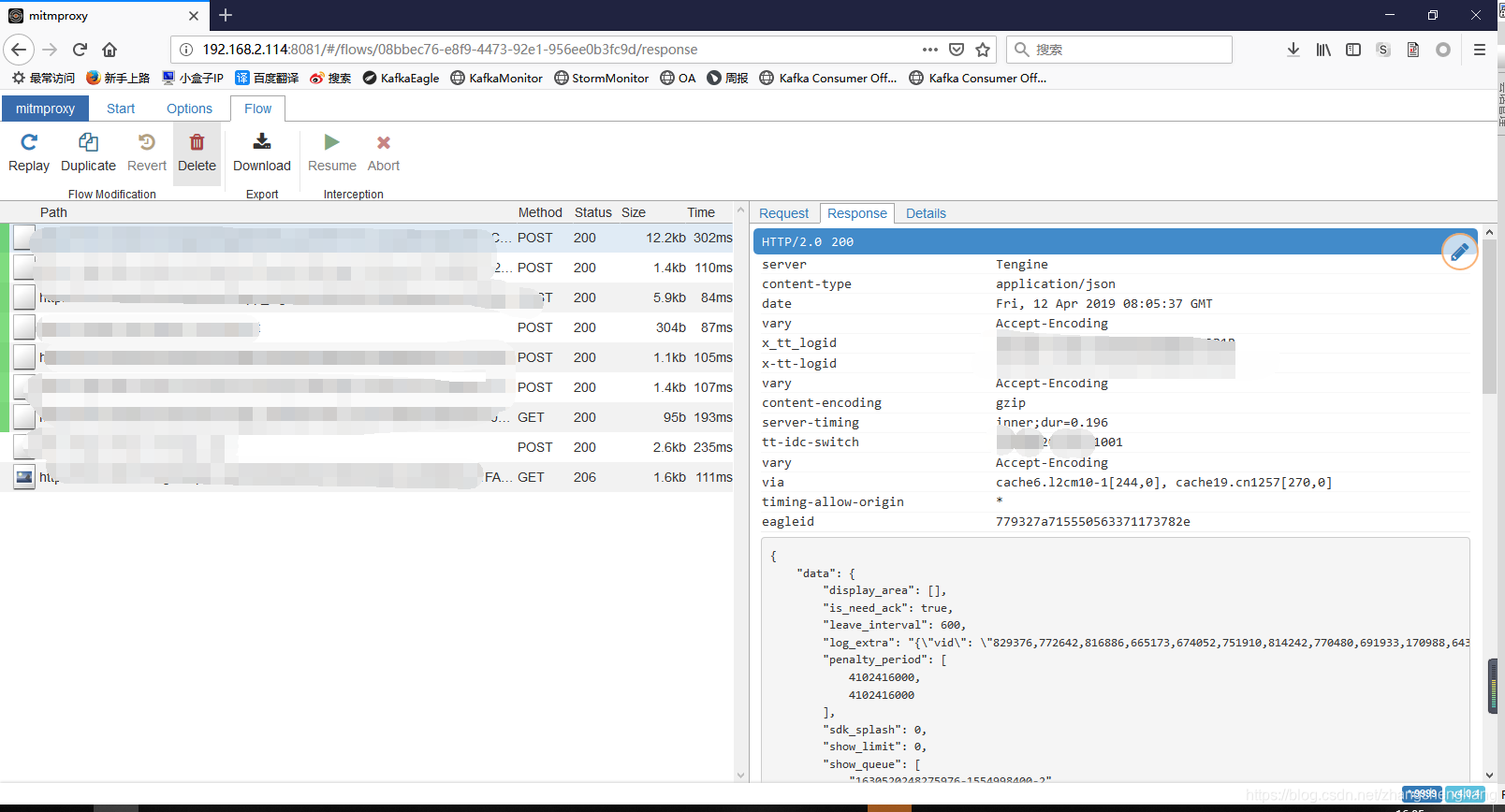This screenshot has height=812, width=1505.
Task: Open page actions three-dots menu
Action: [929, 50]
